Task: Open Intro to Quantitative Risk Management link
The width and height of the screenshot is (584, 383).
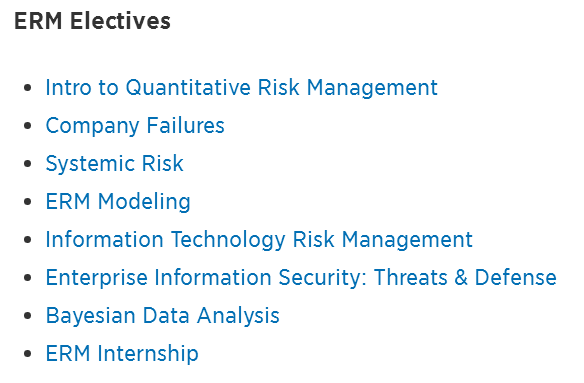Action: 241,88
